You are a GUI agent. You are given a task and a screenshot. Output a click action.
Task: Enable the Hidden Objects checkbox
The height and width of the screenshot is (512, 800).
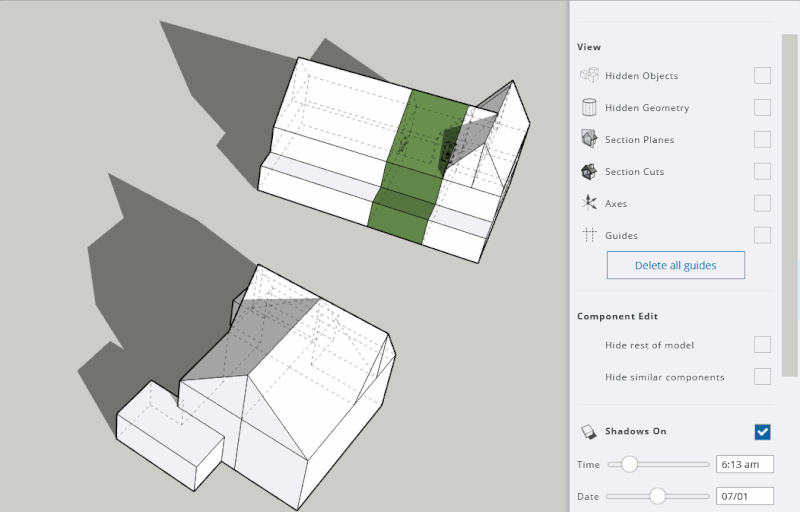tap(762, 75)
